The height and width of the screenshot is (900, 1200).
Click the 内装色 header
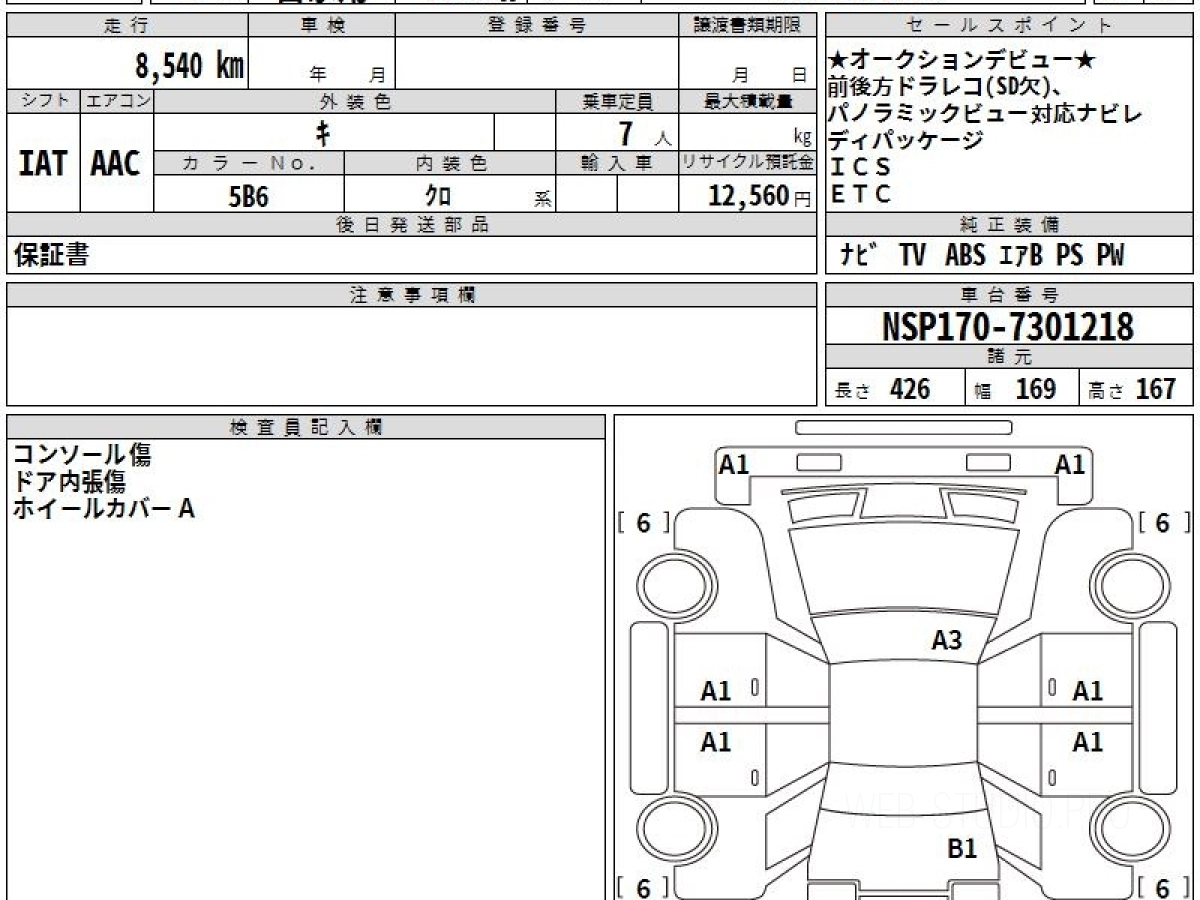click(450, 163)
